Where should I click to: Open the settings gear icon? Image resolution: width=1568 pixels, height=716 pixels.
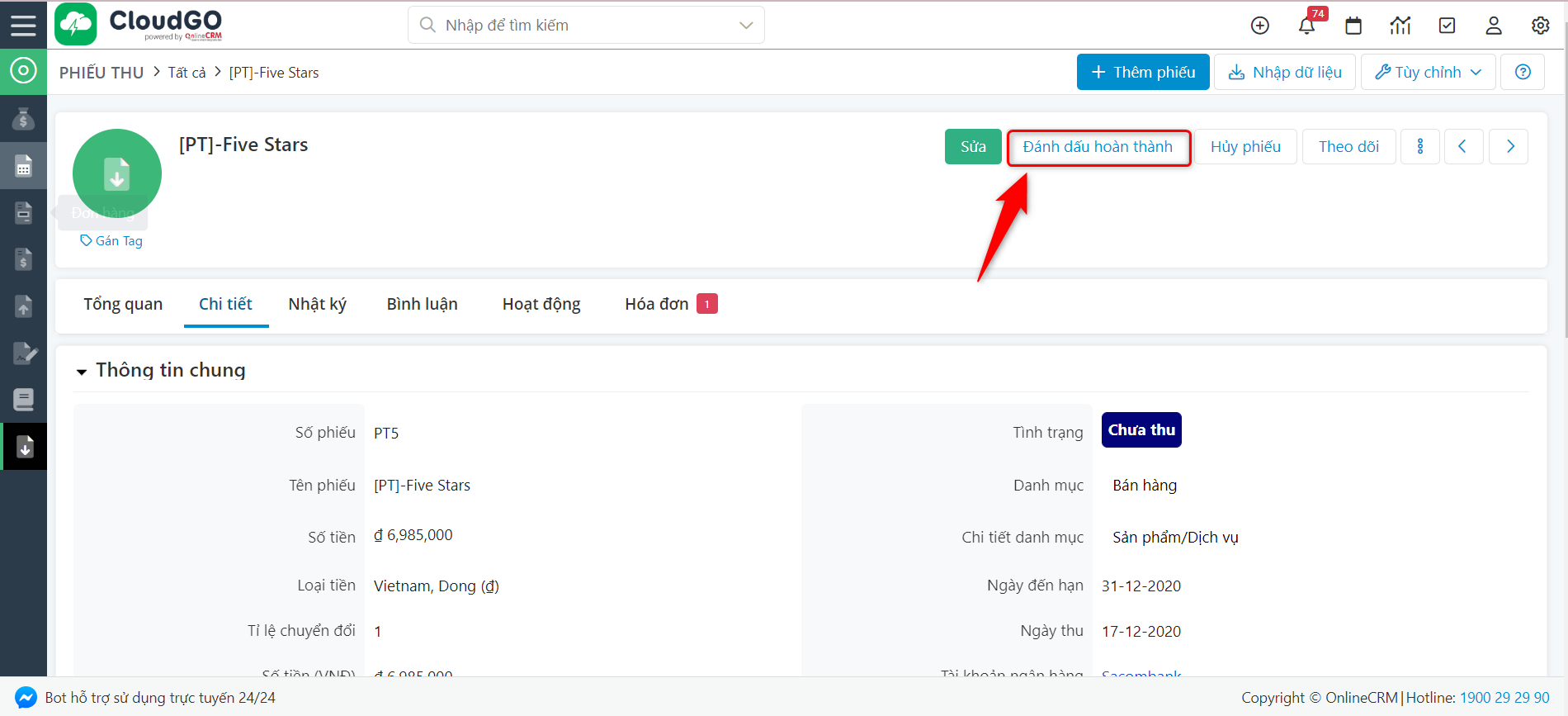[x=1540, y=26]
